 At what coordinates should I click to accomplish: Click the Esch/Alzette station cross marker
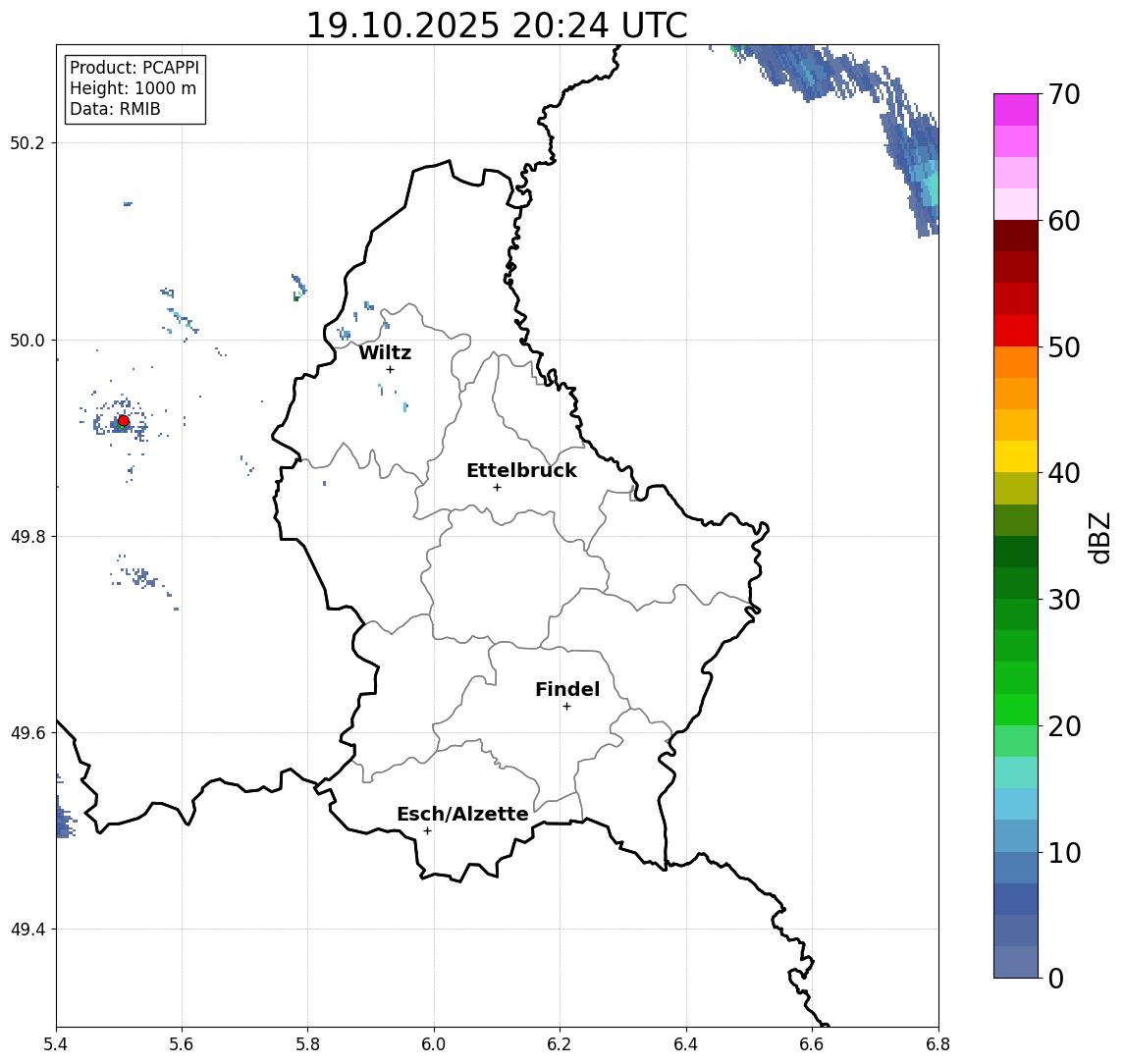pos(427,831)
